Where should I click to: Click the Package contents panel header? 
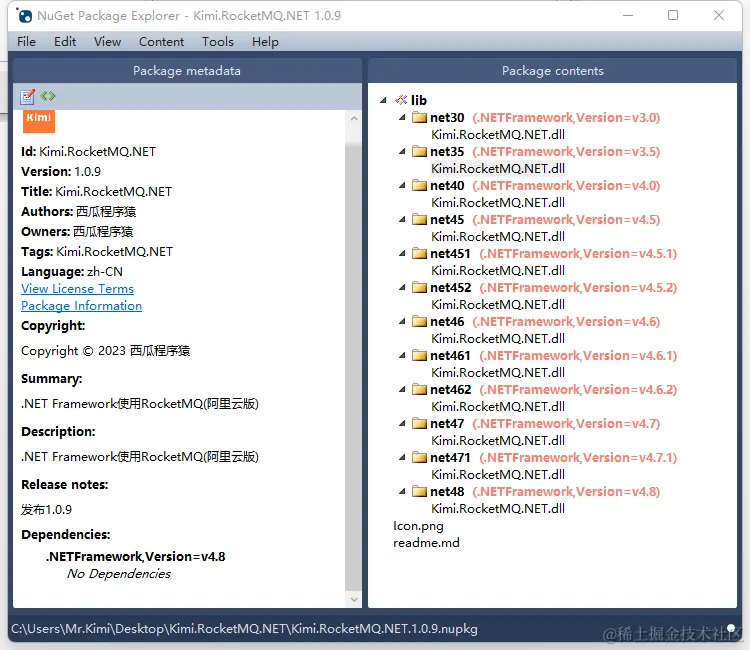pos(552,71)
